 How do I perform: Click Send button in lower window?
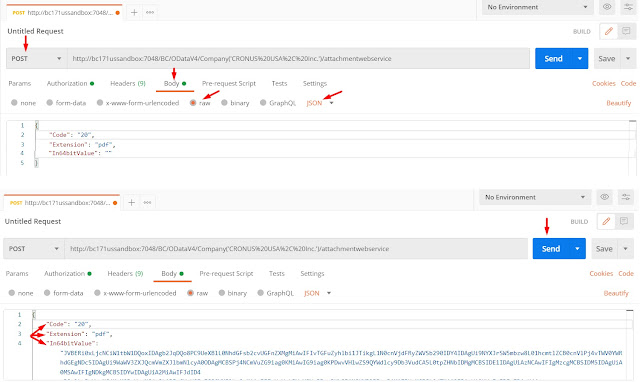(551, 249)
